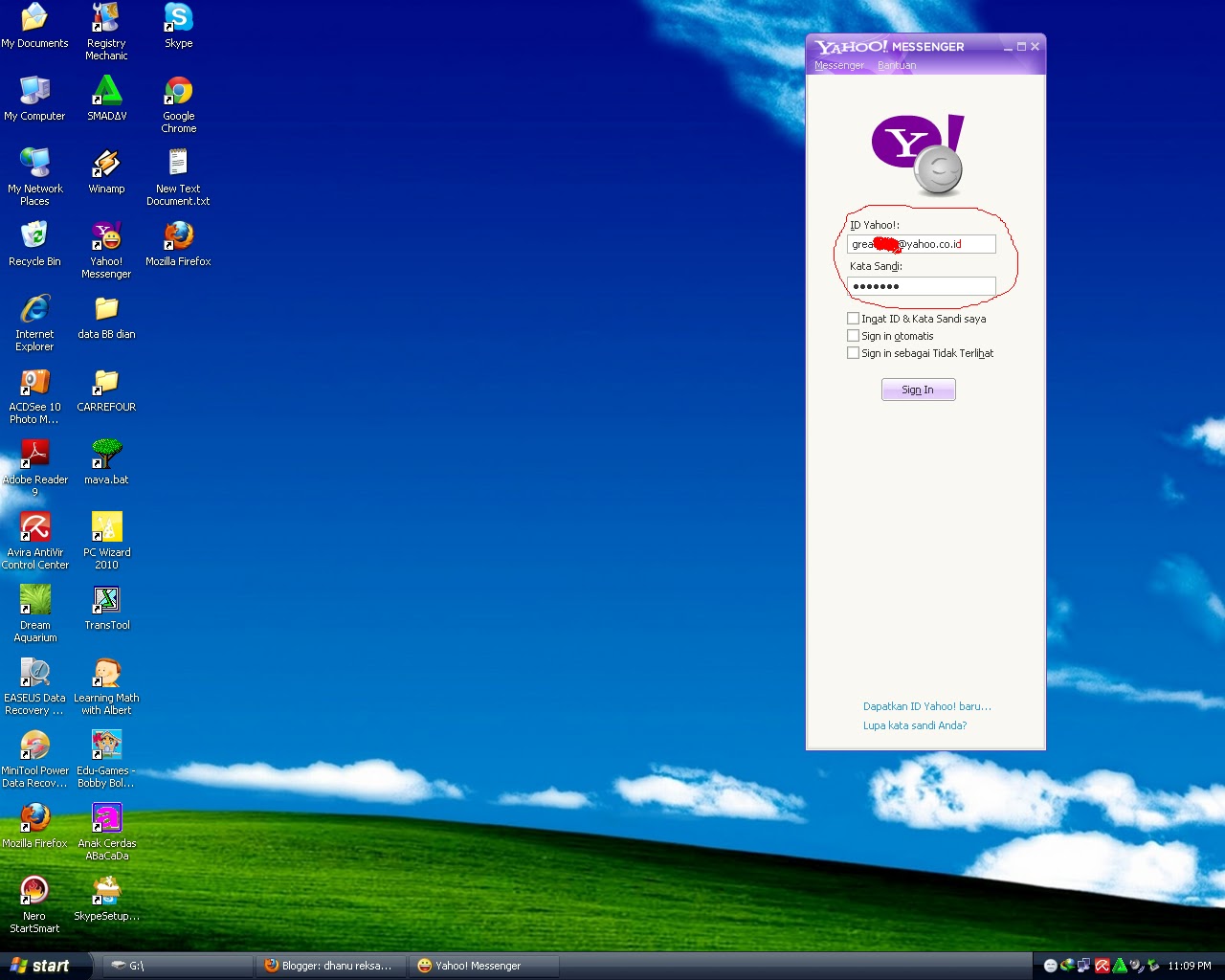Launch Edu-Games Bobby Bola shortcut
Viewport: 1225px width, 980px height.
click(106, 759)
